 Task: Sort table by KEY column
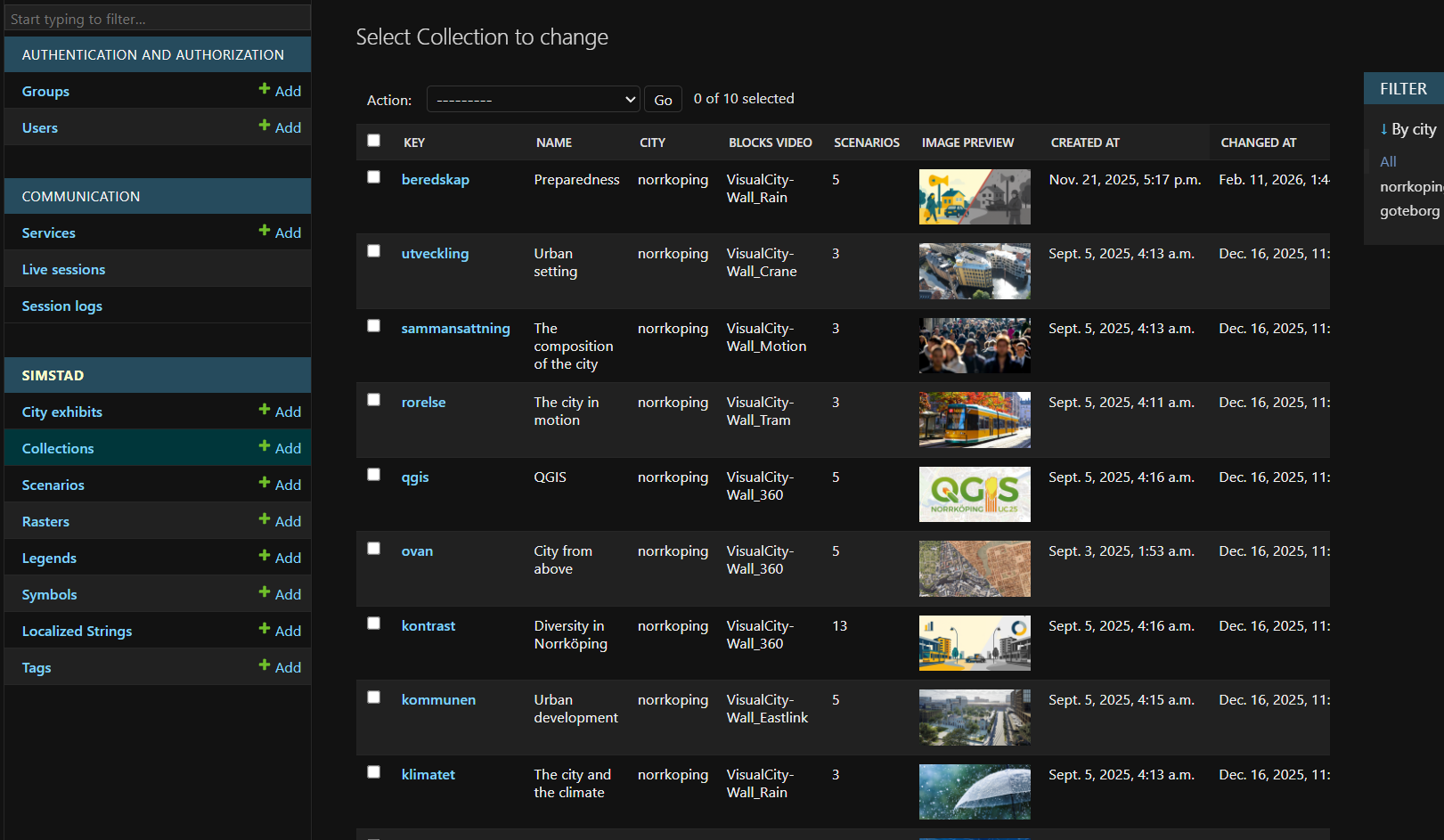click(x=414, y=143)
